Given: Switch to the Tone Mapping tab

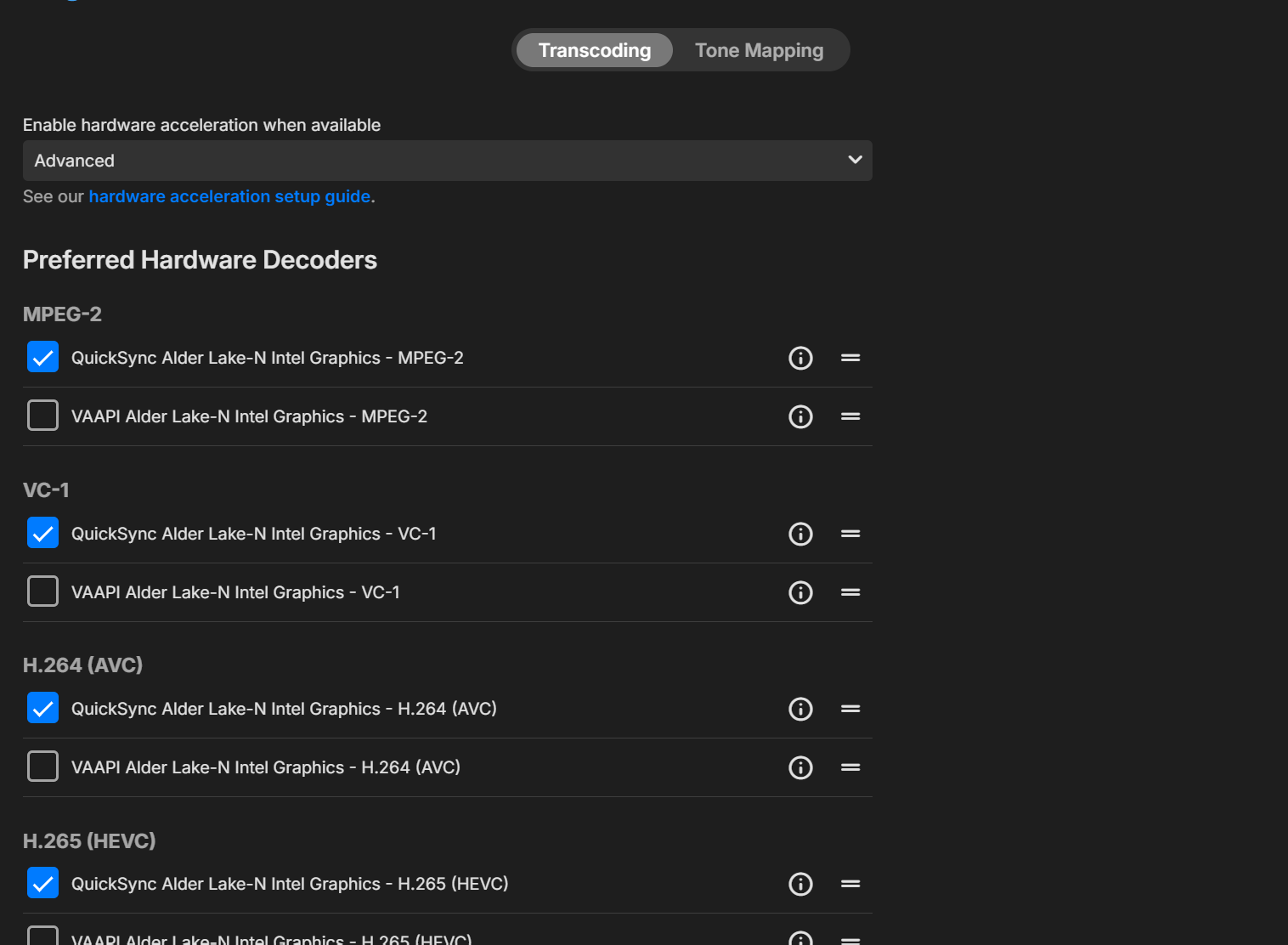Looking at the screenshot, I should tap(759, 50).
